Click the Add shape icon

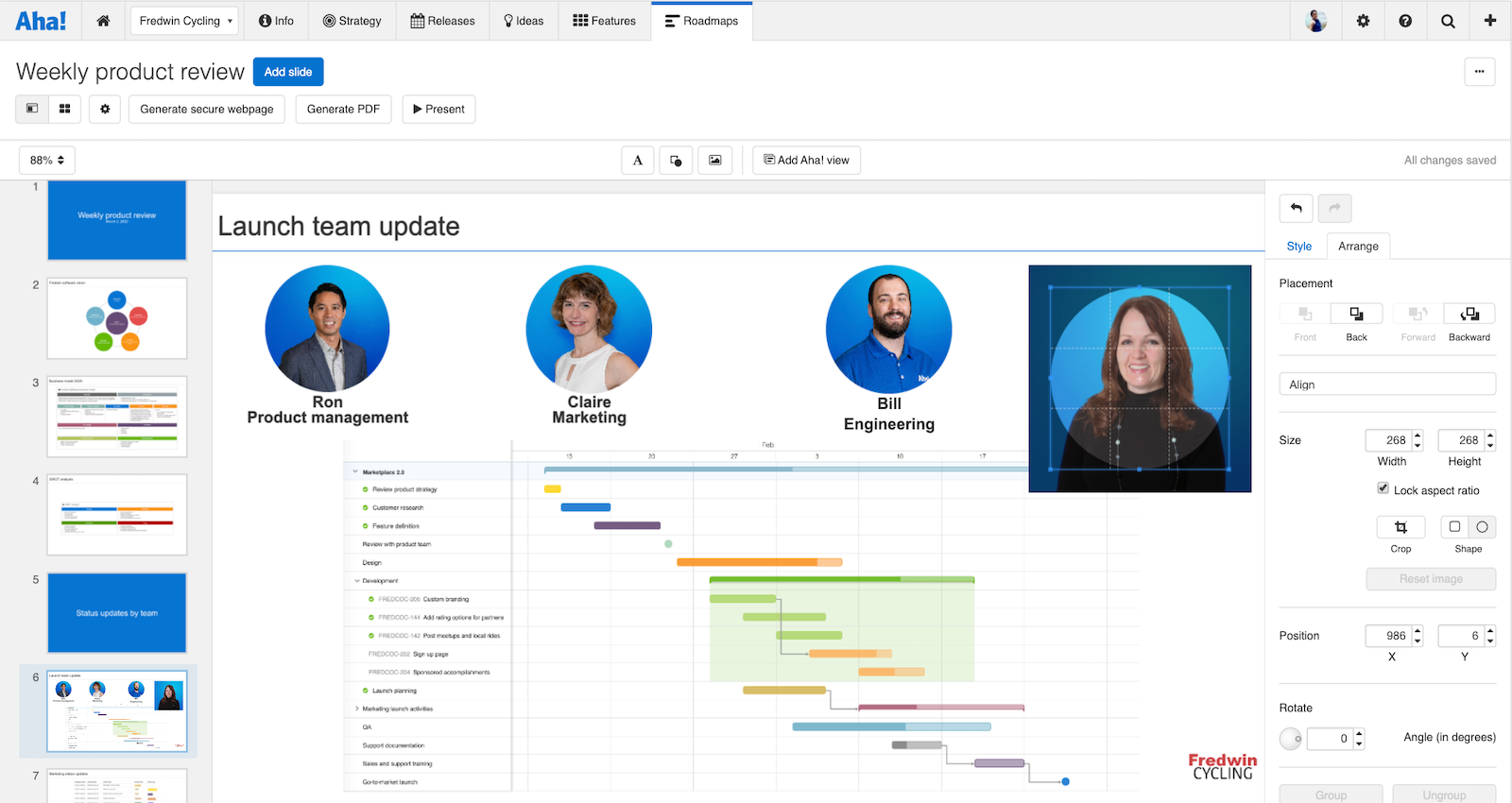point(677,161)
